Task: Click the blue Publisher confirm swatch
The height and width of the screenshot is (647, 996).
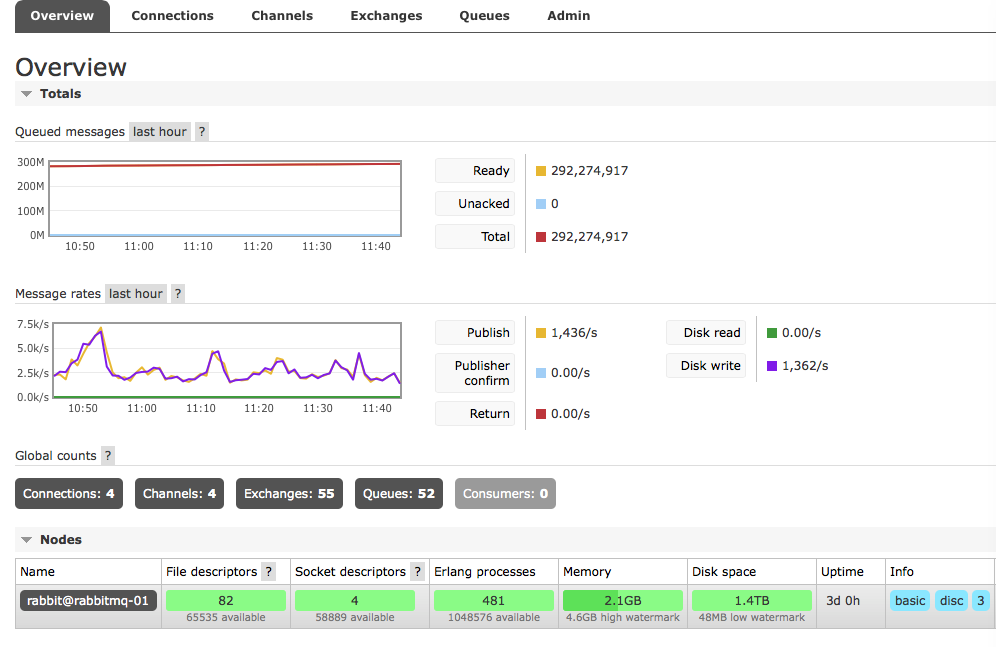Action: pyautogui.click(x=541, y=373)
